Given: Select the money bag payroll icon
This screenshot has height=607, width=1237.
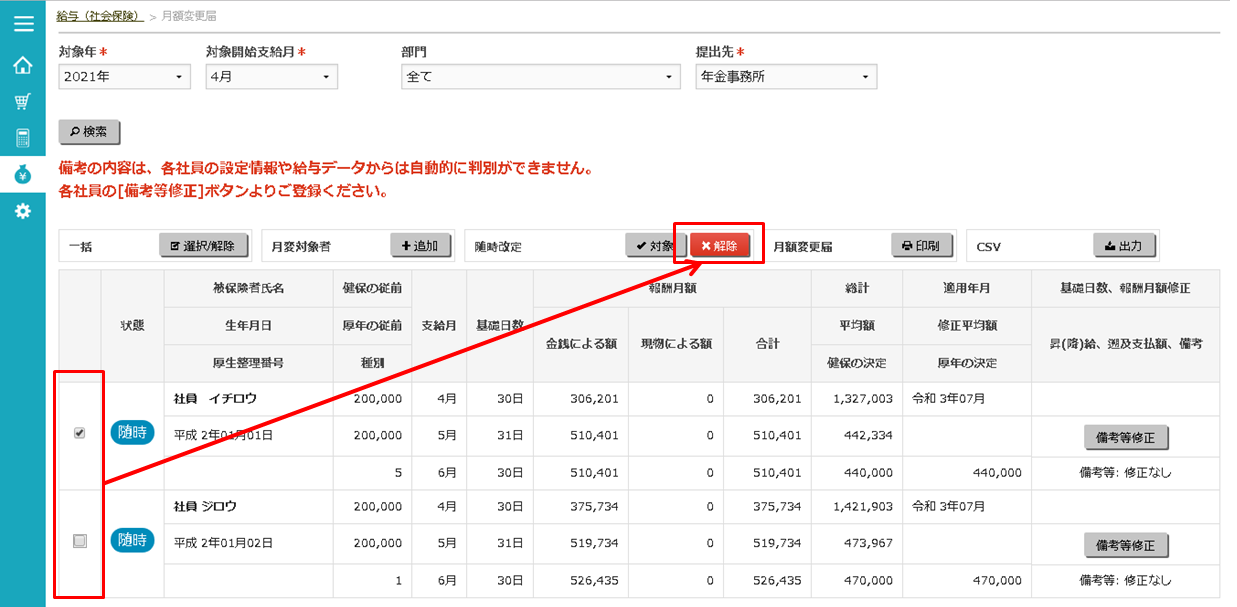Looking at the screenshot, I should [x=22, y=175].
